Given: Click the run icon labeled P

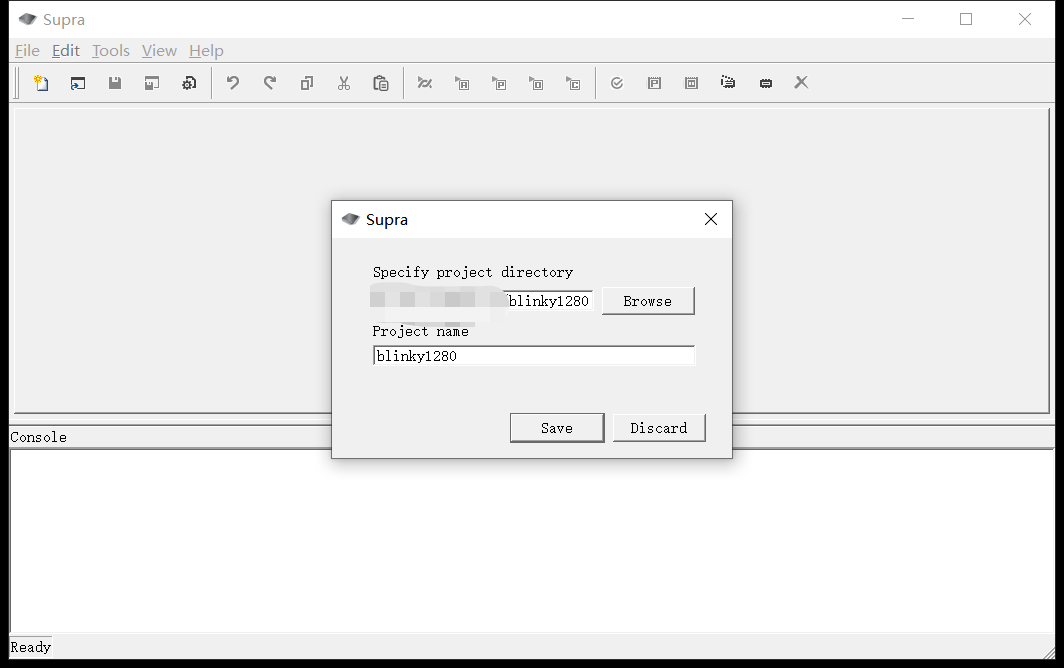Looking at the screenshot, I should tap(499, 83).
